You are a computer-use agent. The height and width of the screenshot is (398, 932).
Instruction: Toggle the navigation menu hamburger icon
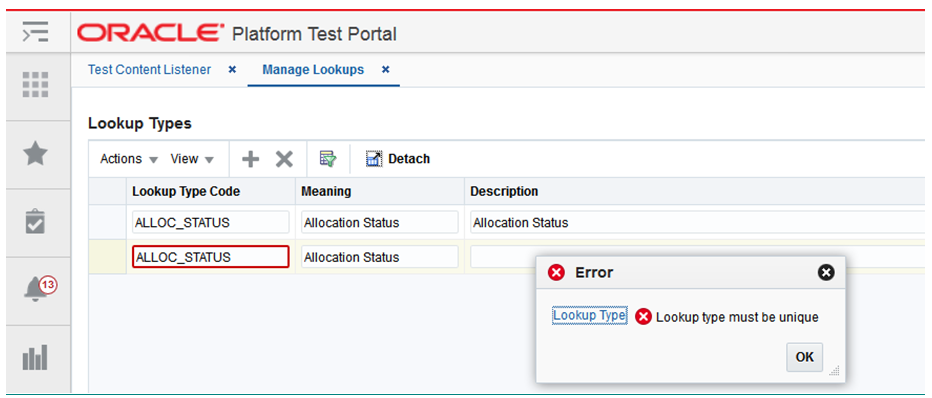coord(35,31)
